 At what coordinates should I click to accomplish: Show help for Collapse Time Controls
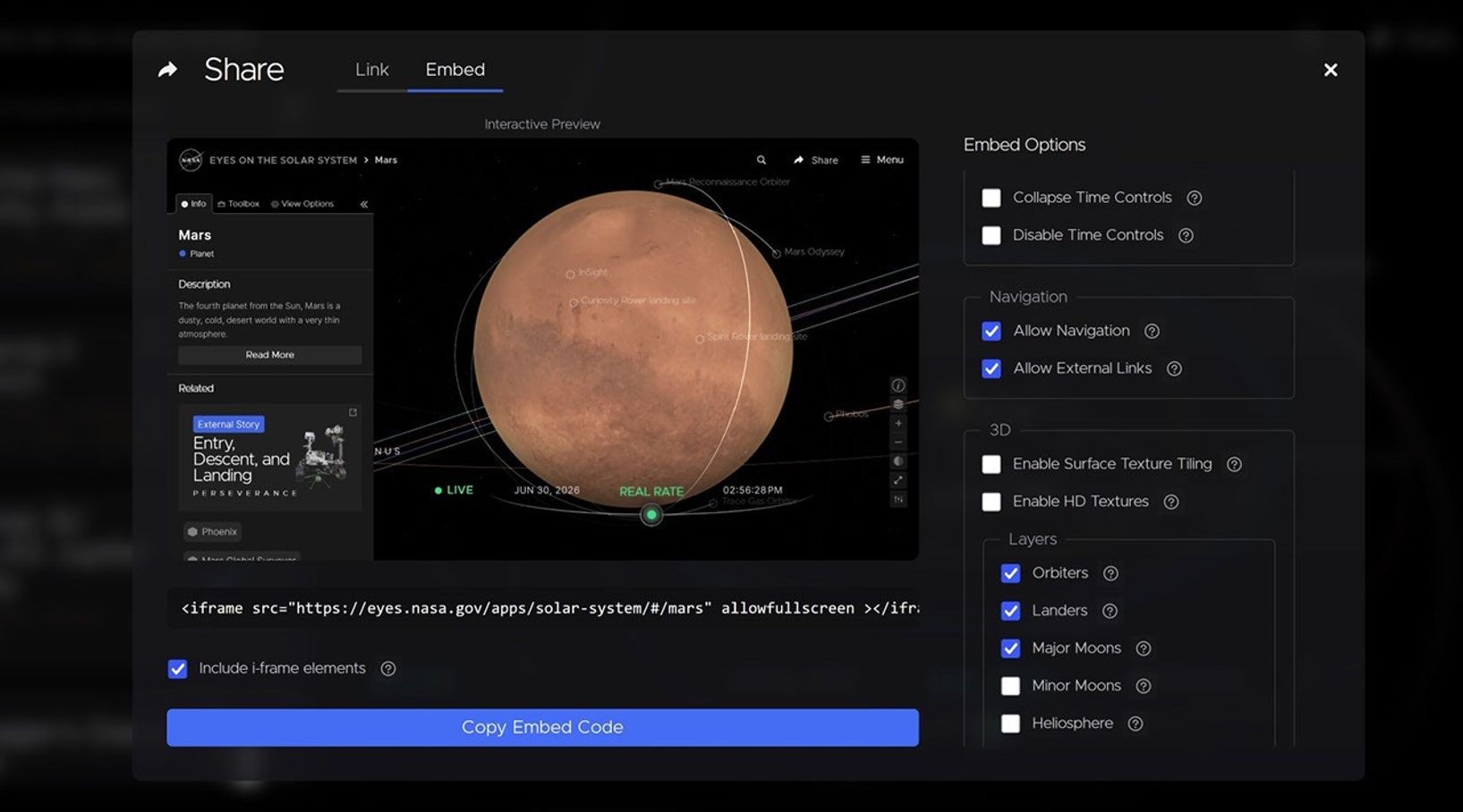tap(1195, 198)
